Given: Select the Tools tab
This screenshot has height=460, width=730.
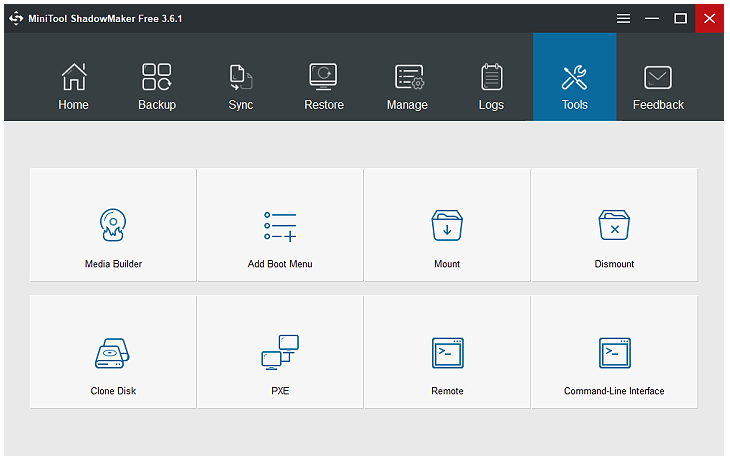Looking at the screenshot, I should (575, 77).
